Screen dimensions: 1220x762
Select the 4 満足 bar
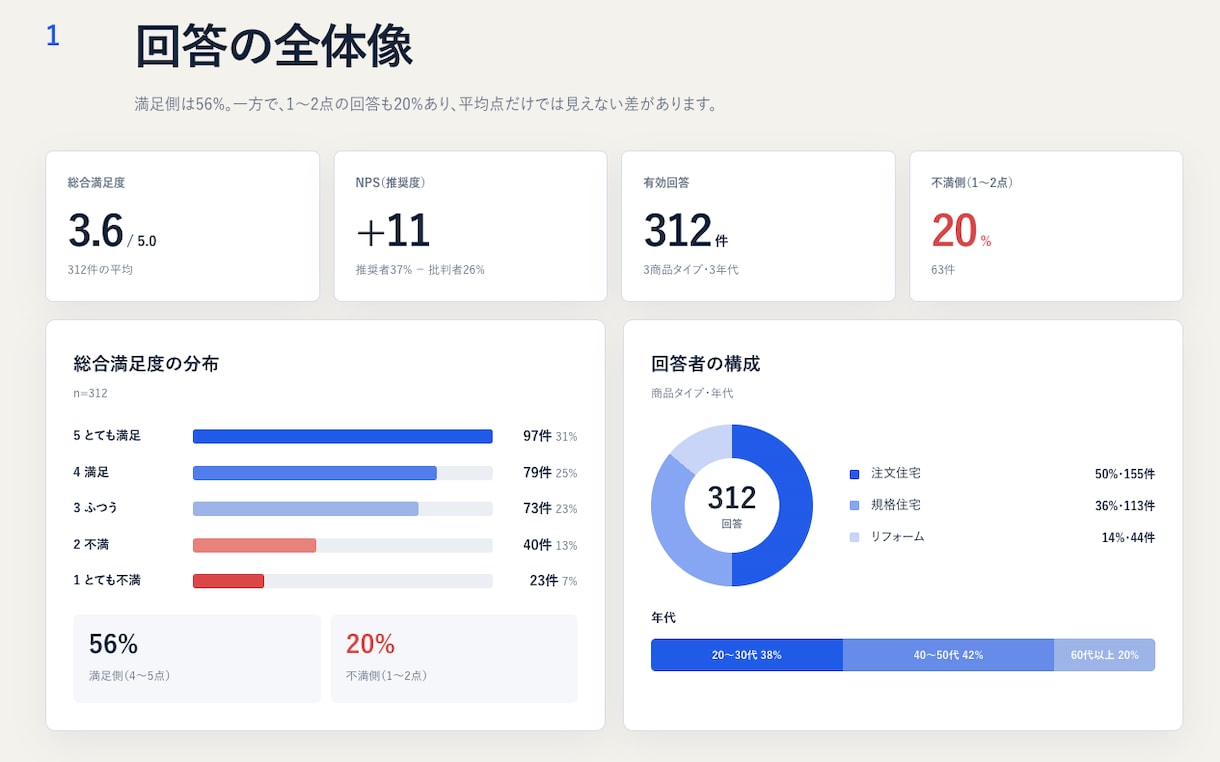[x=314, y=473]
